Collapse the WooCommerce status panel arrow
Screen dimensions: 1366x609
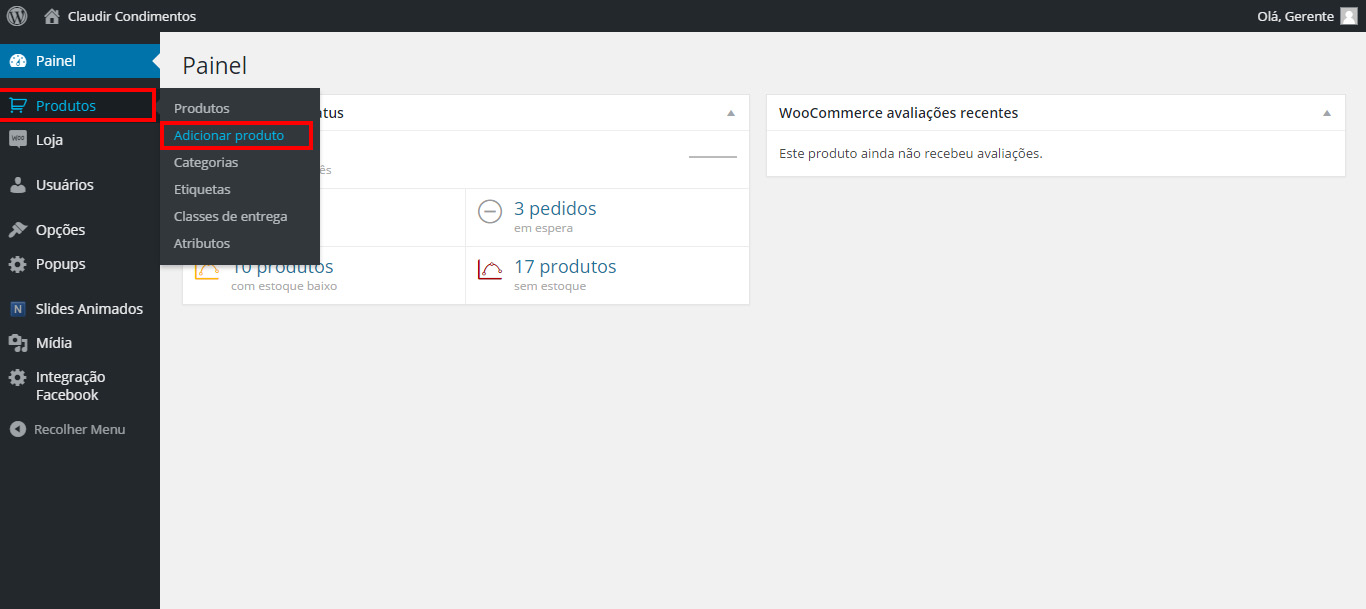(731, 113)
